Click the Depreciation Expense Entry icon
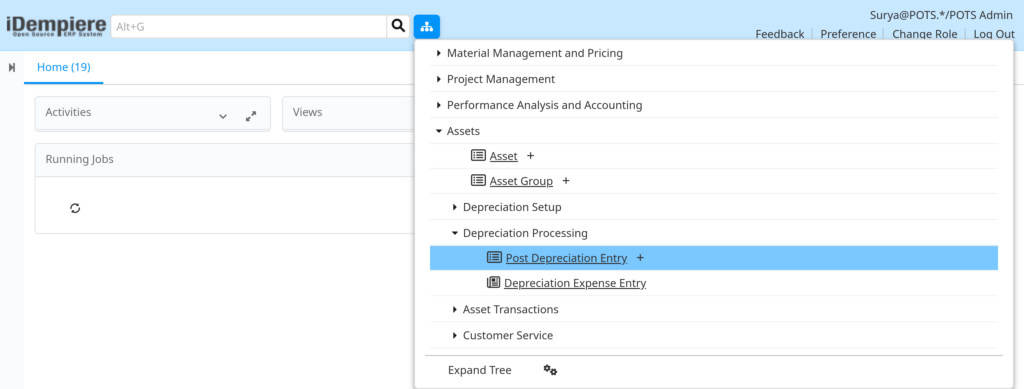 pos(494,283)
